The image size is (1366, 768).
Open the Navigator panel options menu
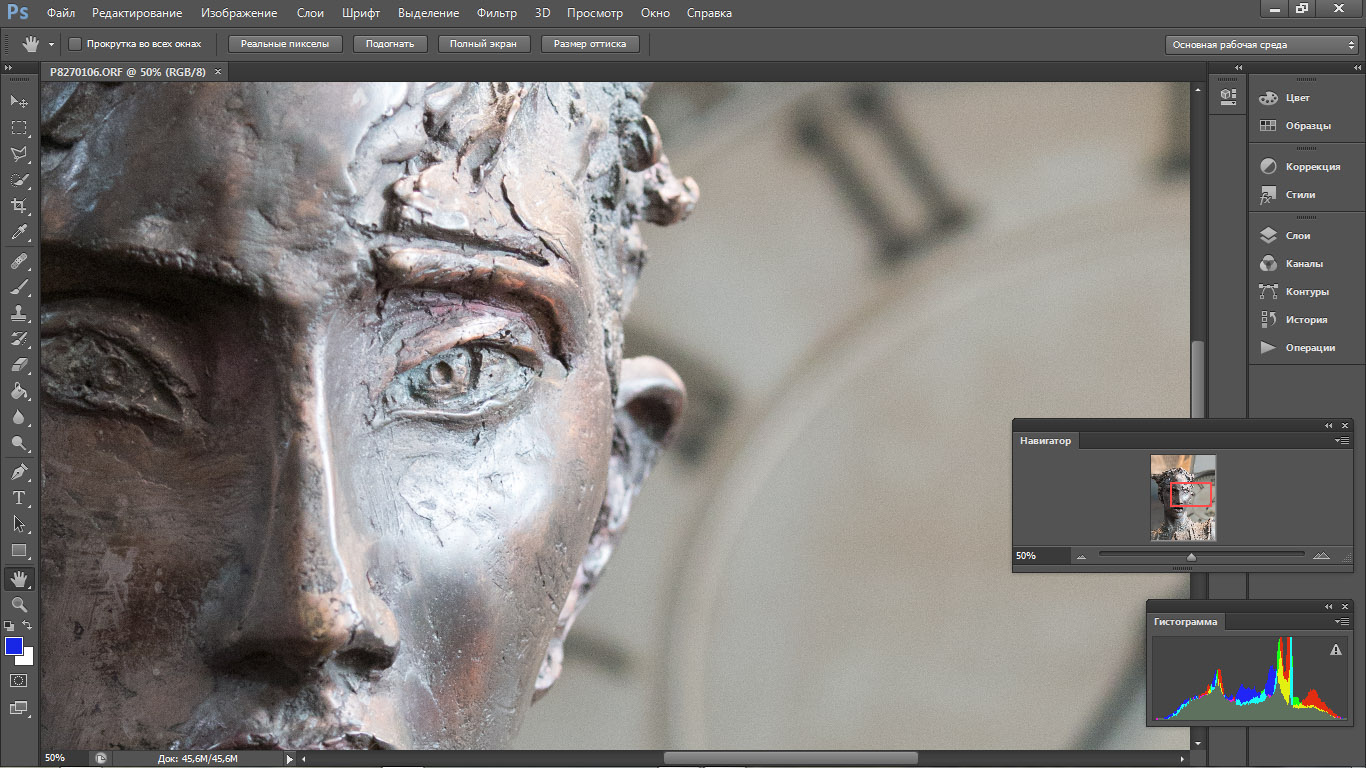coord(1343,441)
